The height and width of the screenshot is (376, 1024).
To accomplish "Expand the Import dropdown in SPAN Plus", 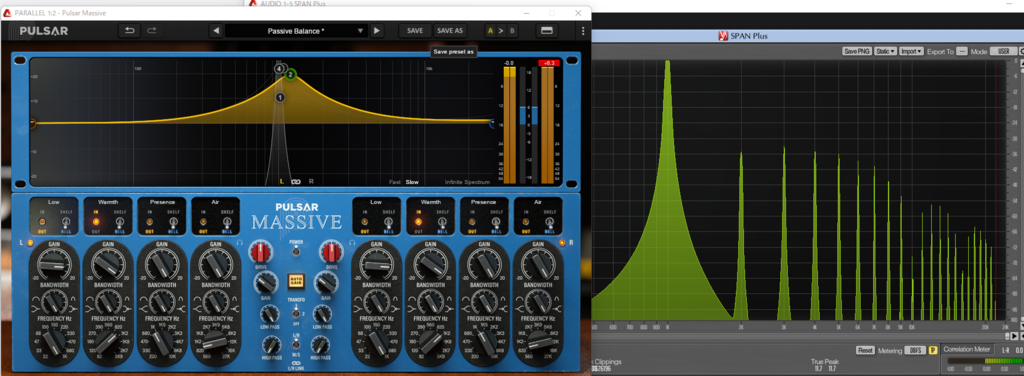I will (911, 51).
